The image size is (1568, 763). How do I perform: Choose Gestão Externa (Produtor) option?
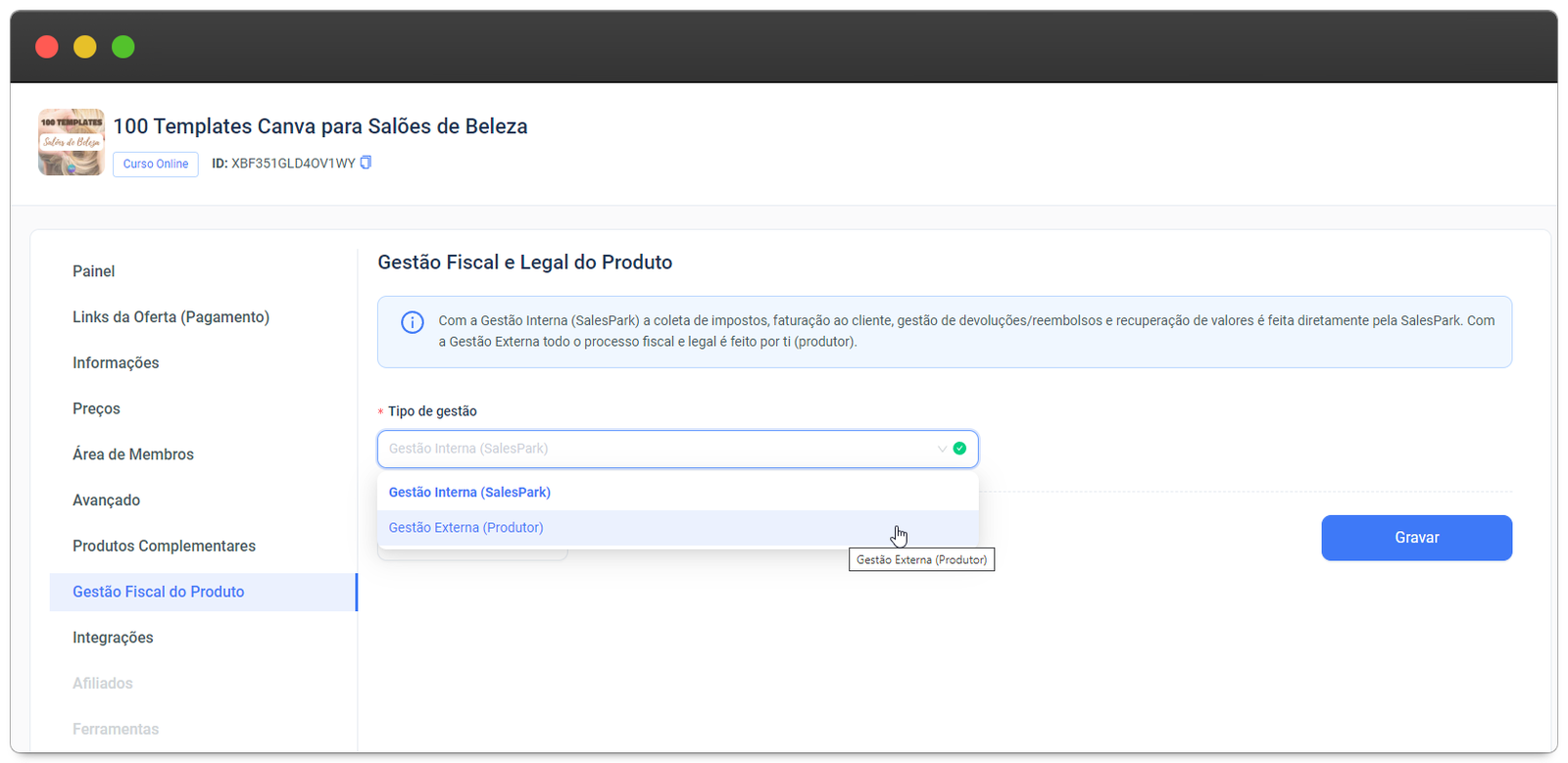[465, 527]
